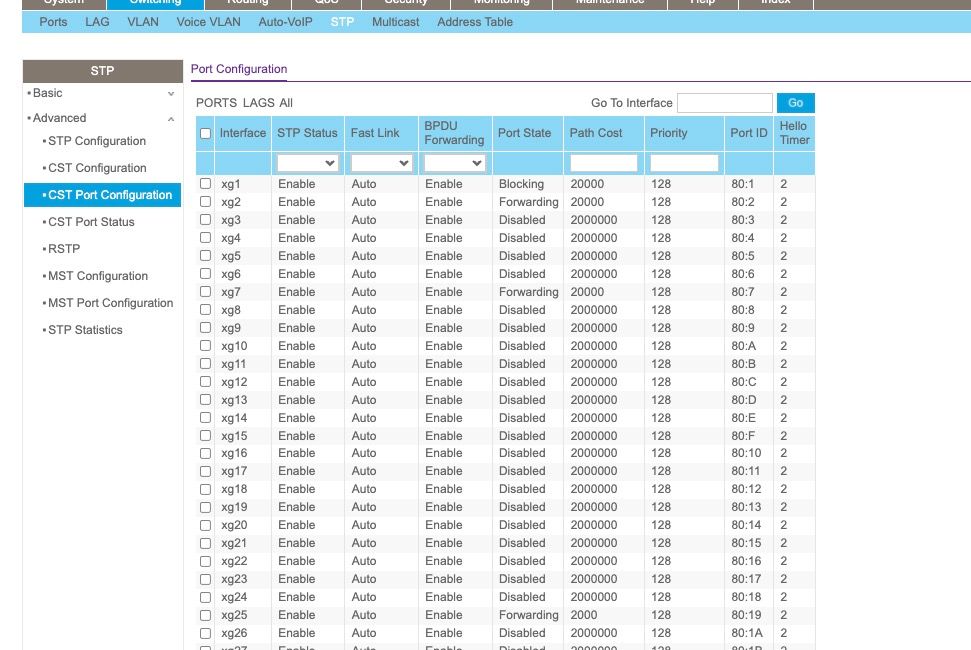This screenshot has height=650, width=971.
Task: Mark the xg26 row checkbox
Action: coord(205,633)
